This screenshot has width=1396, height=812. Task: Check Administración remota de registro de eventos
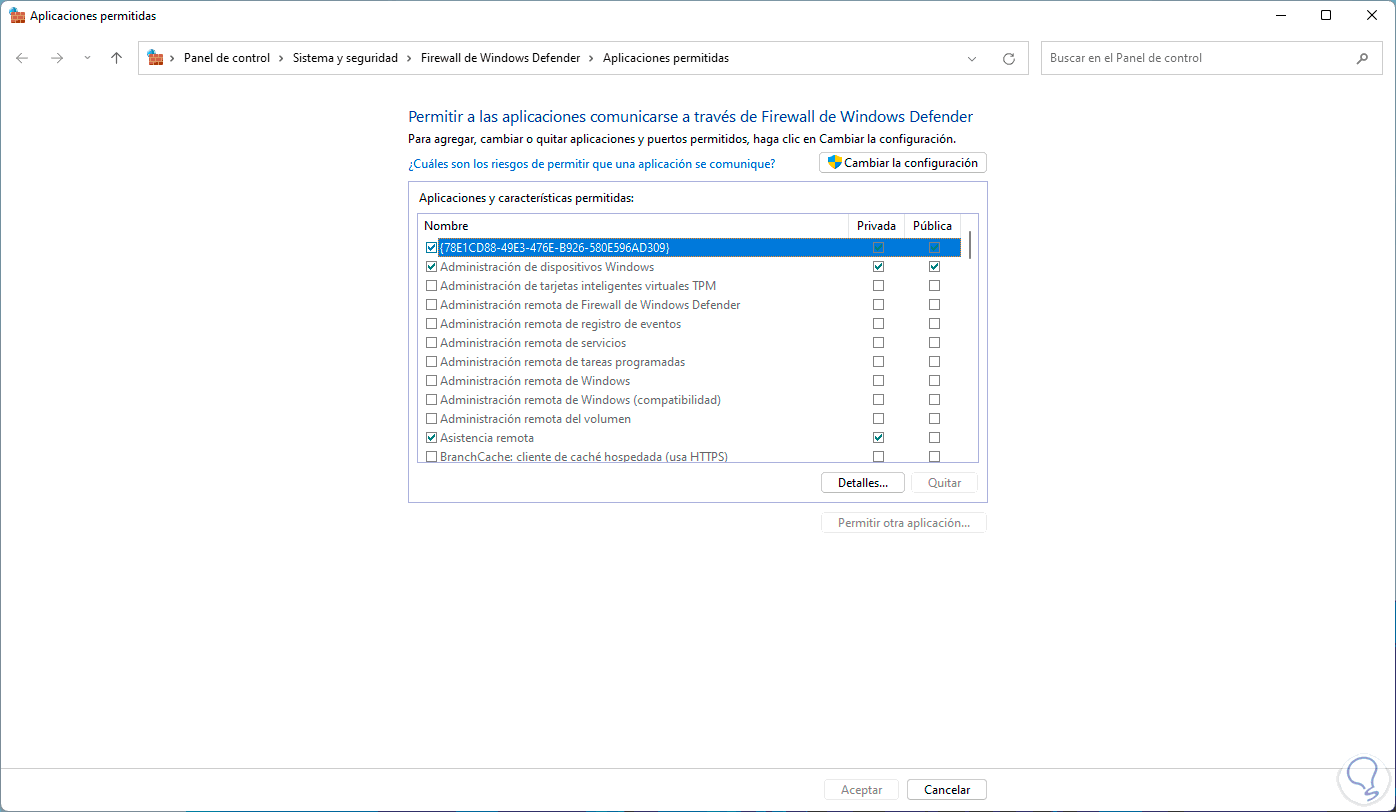(431, 324)
